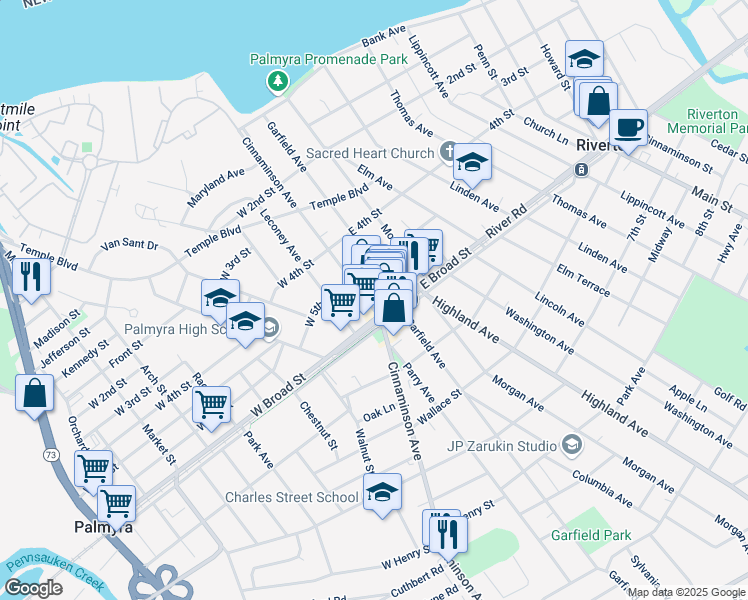This screenshot has height=600, width=748.
Task: Click Palmyra Promenade Park label
Action: pos(329,60)
